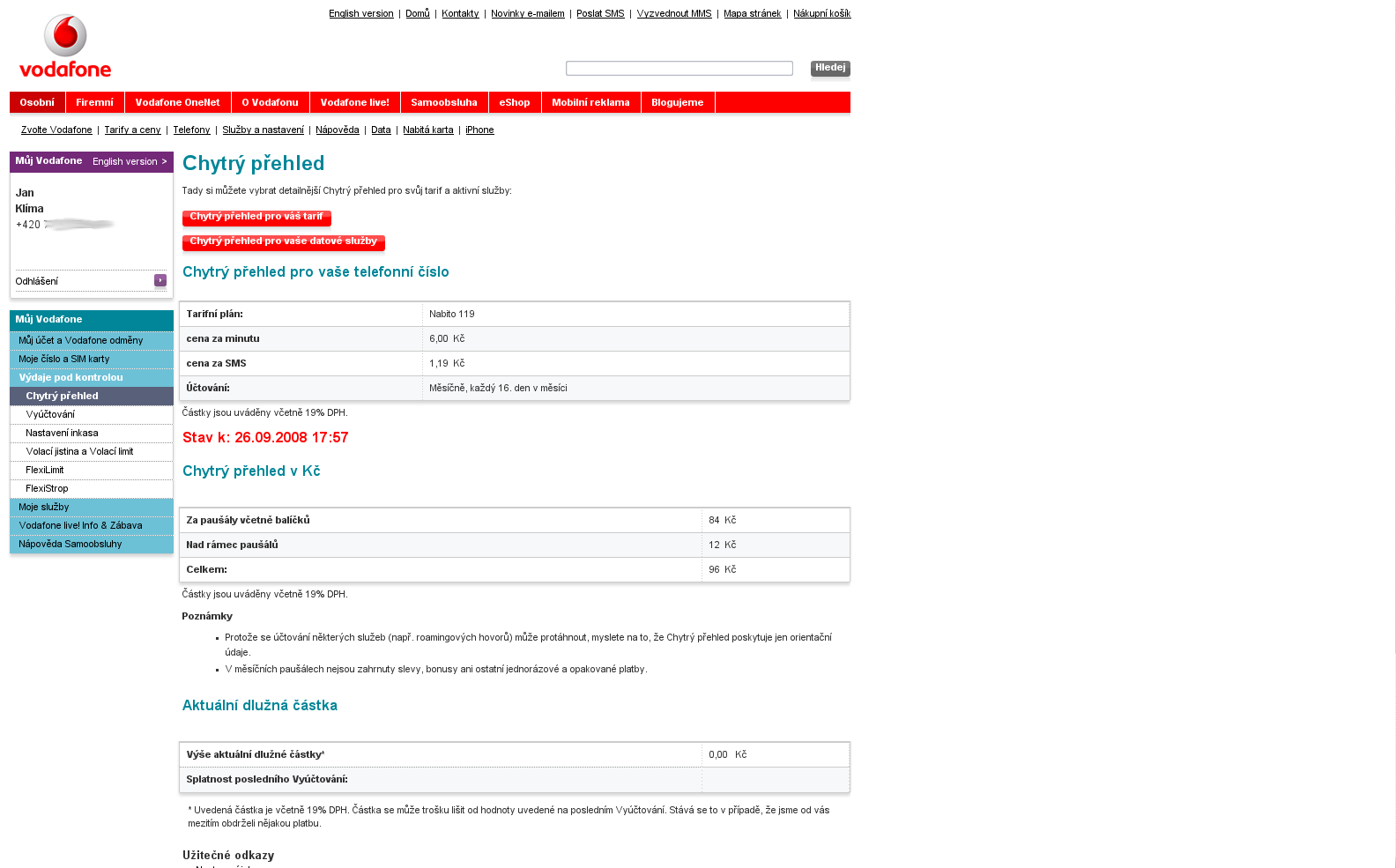Click the Odhlášení arrow icon

[160, 280]
